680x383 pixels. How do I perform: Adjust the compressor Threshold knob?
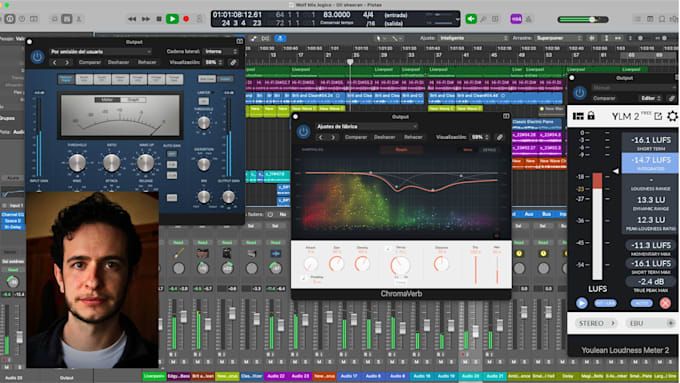(x=77, y=162)
